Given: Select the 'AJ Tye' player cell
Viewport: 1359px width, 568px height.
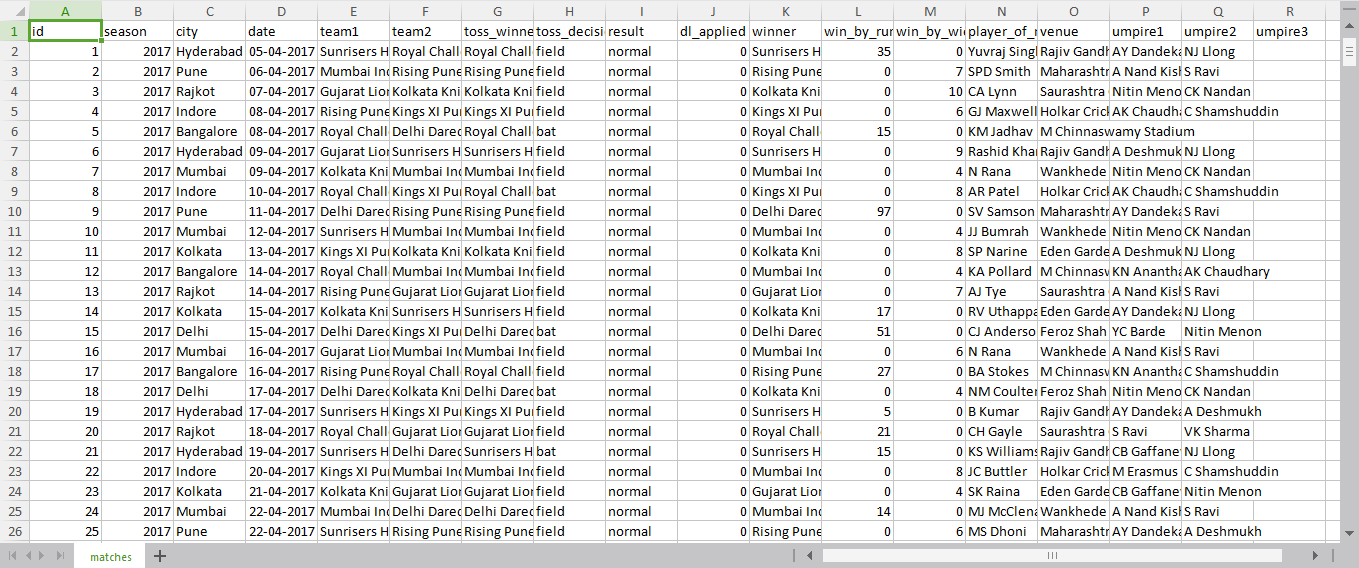Looking at the screenshot, I should tap(1001, 291).
